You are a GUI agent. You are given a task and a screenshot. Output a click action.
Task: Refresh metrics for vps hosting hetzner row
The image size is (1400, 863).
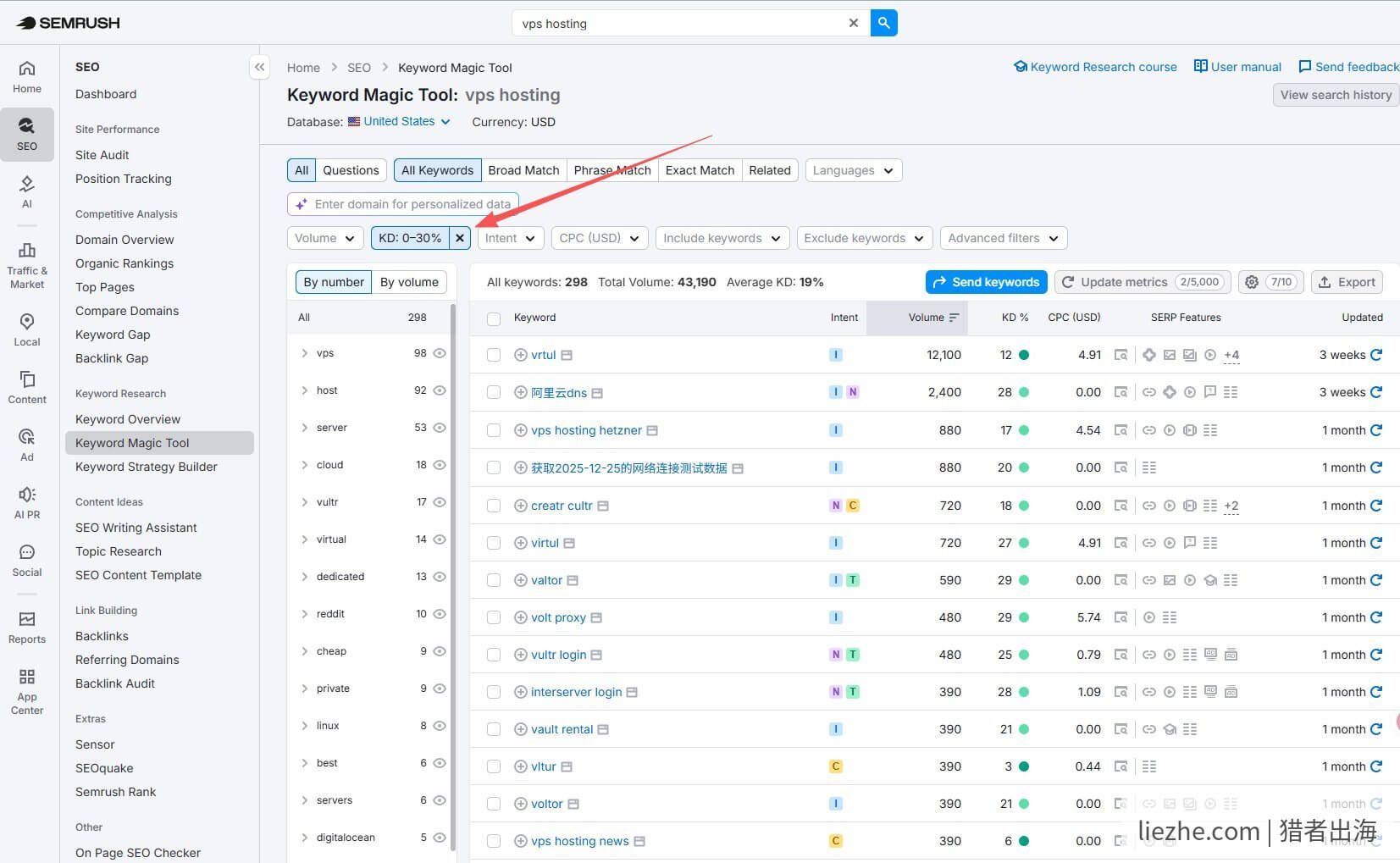[1376, 430]
